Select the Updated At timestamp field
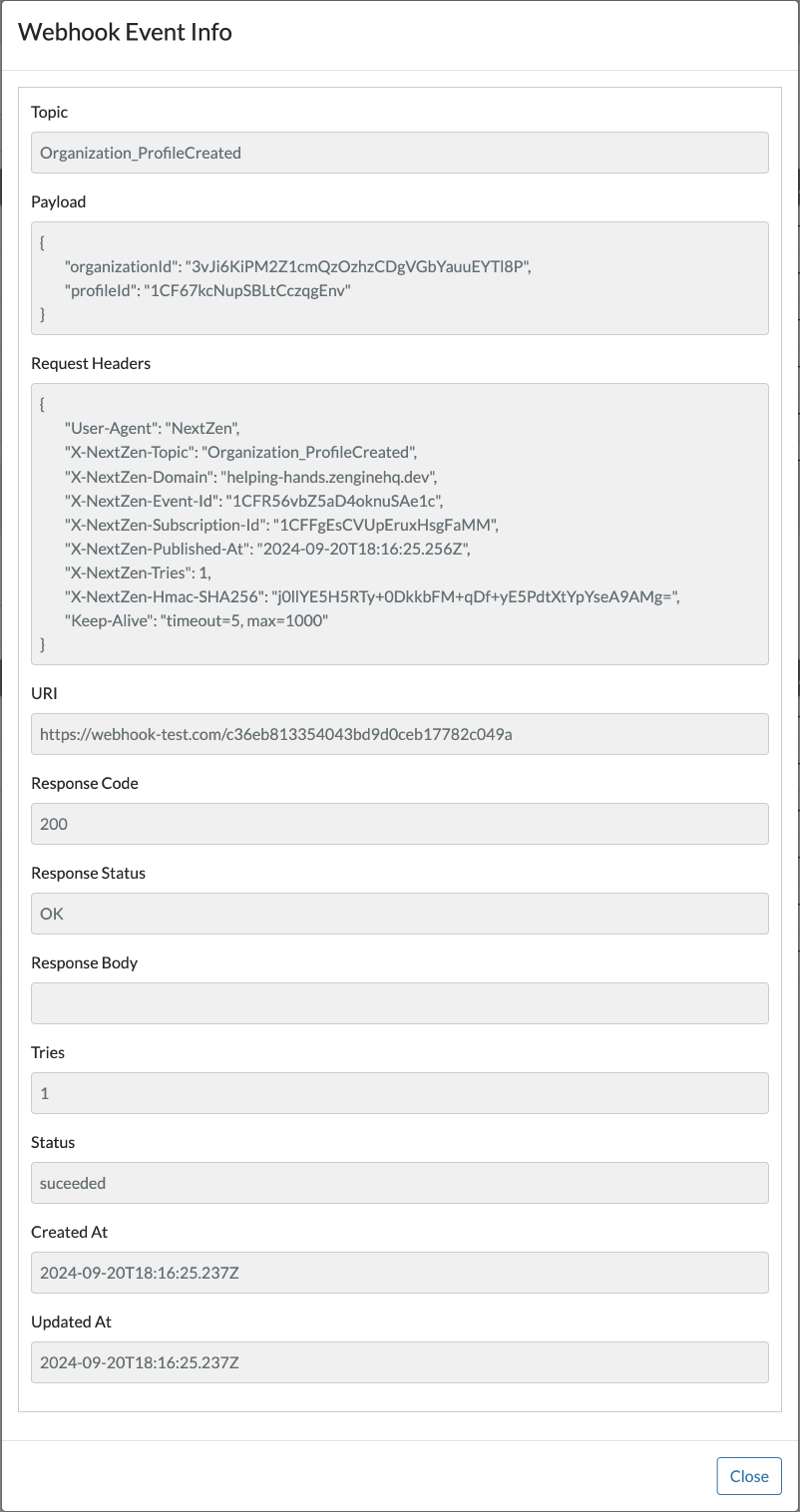The width and height of the screenshot is (800, 1512). pyautogui.click(x=399, y=1362)
